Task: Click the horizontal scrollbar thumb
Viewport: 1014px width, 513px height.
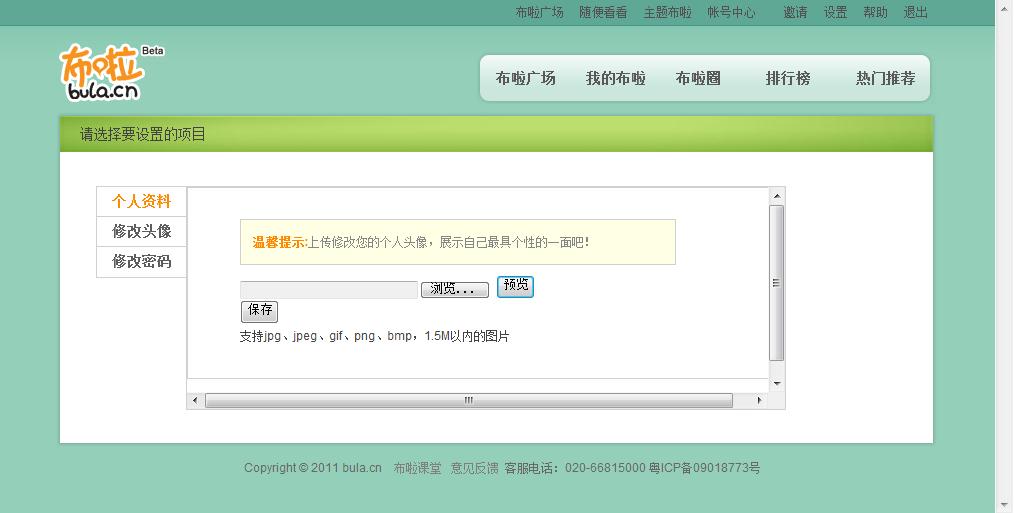Action: [x=469, y=400]
